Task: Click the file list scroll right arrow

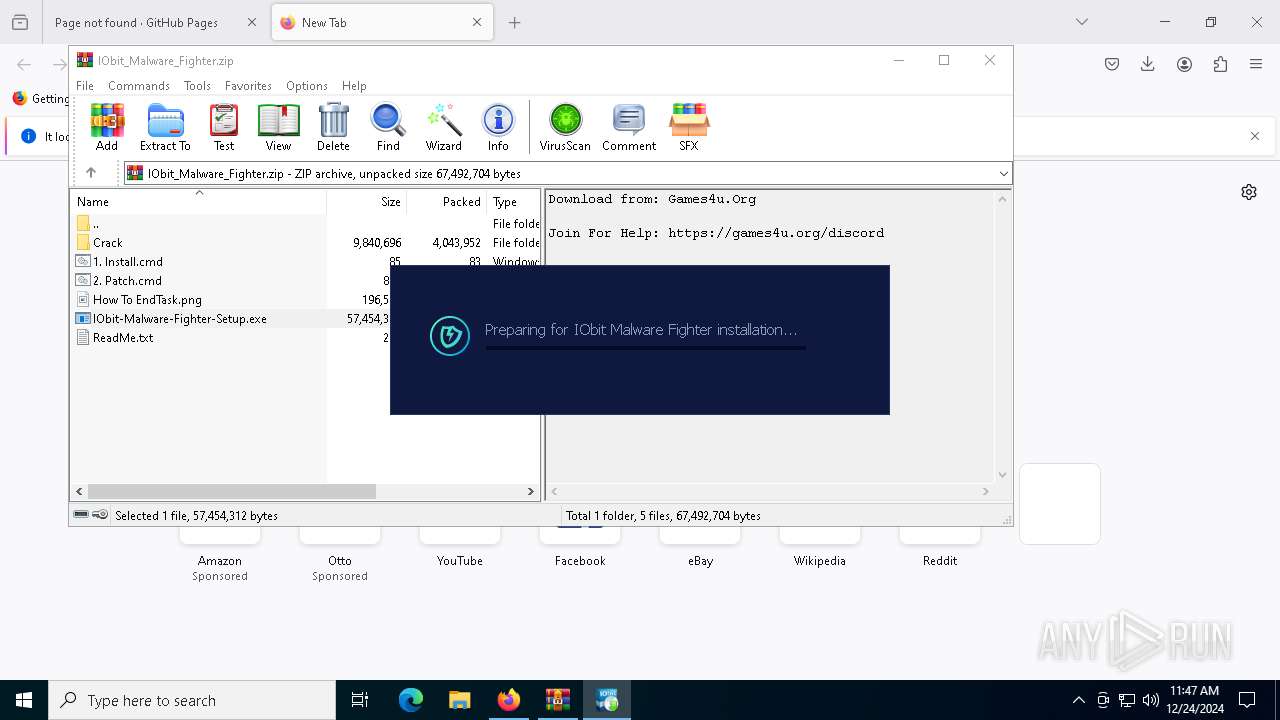Action: [x=531, y=491]
